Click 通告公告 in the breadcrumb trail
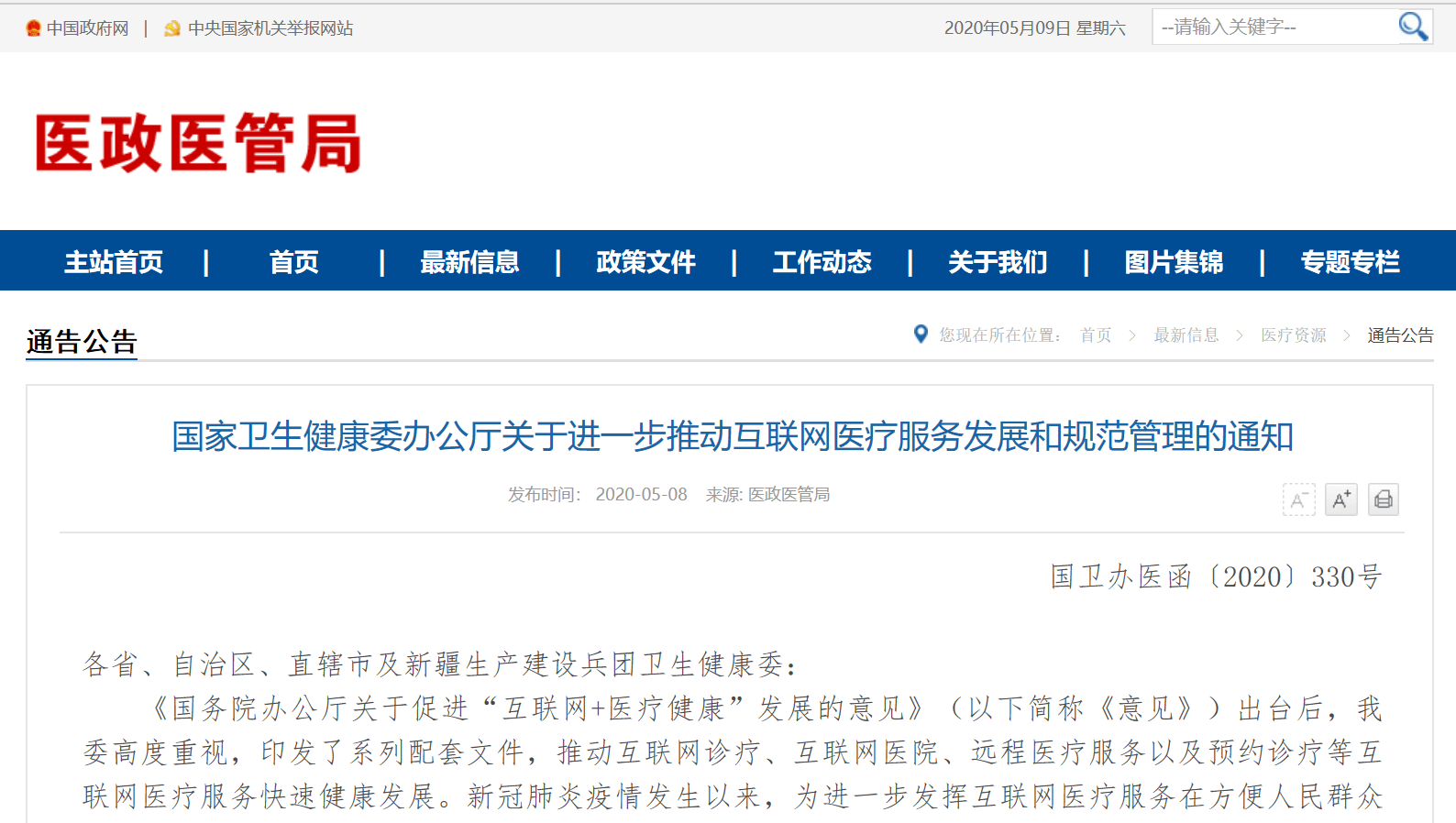The height and width of the screenshot is (823, 1456). pyautogui.click(x=1400, y=335)
